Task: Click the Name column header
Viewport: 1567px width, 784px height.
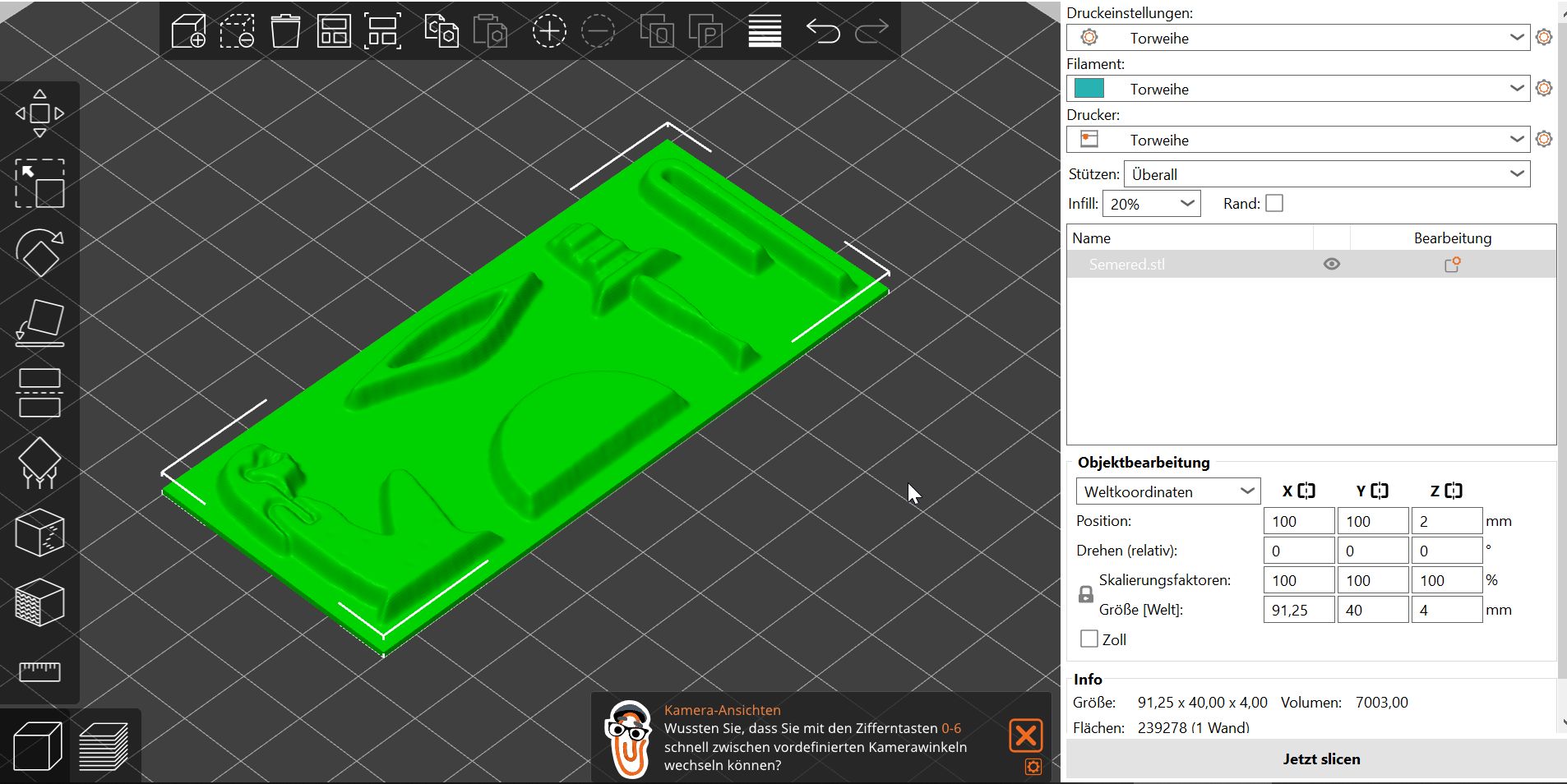Action: 1190,238
